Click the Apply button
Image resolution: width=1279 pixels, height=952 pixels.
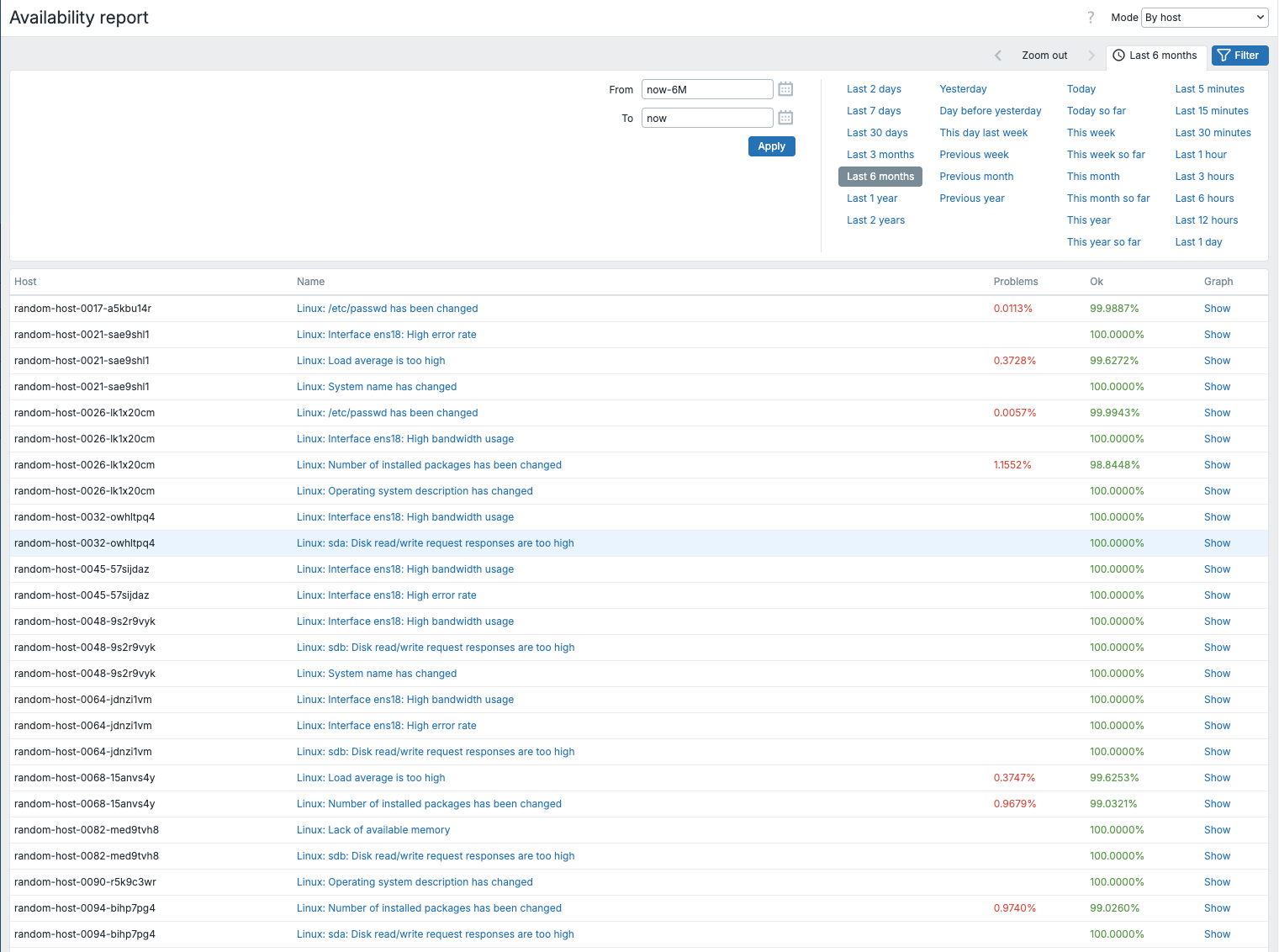coord(771,146)
